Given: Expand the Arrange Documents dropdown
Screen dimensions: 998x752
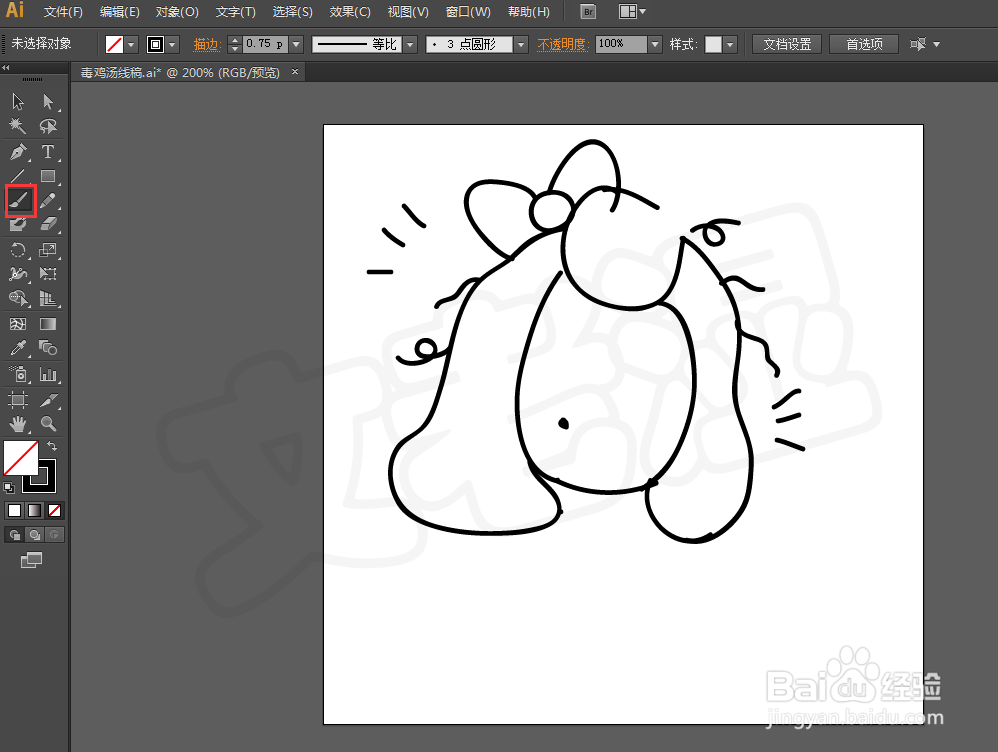Looking at the screenshot, I should click(632, 11).
